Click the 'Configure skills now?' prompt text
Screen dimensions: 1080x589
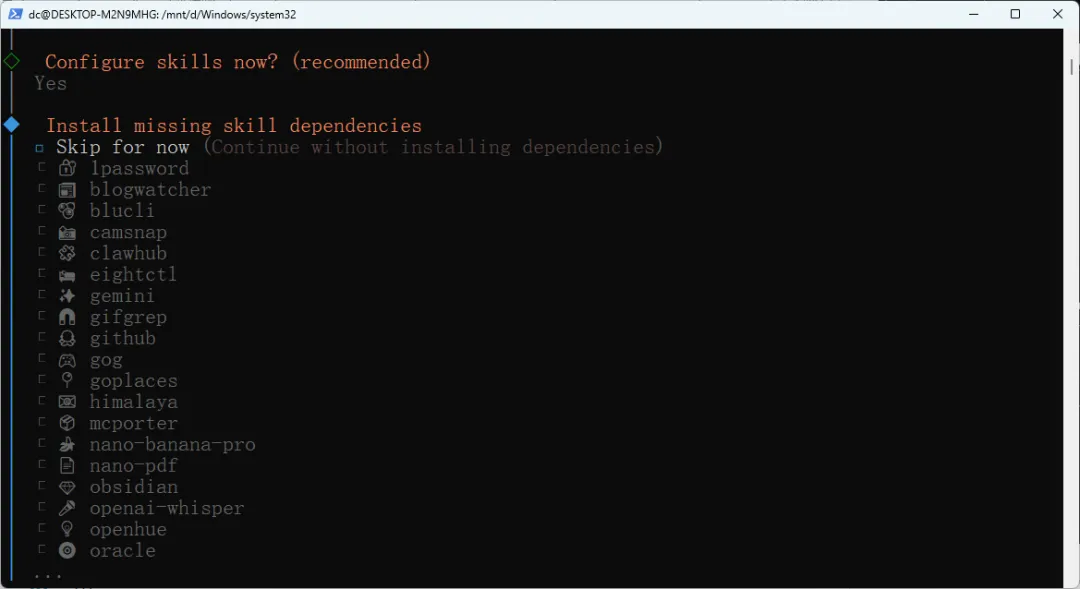[238, 62]
